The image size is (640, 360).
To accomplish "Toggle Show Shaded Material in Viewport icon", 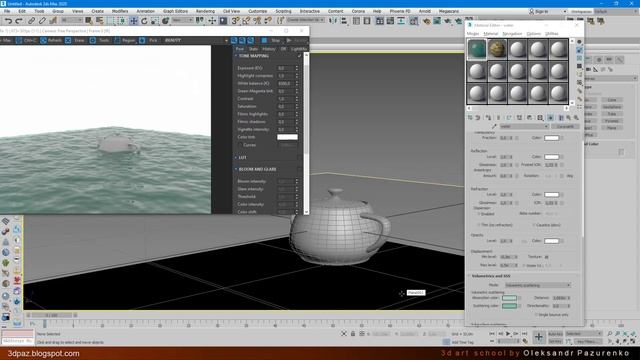I will pos(551,118).
